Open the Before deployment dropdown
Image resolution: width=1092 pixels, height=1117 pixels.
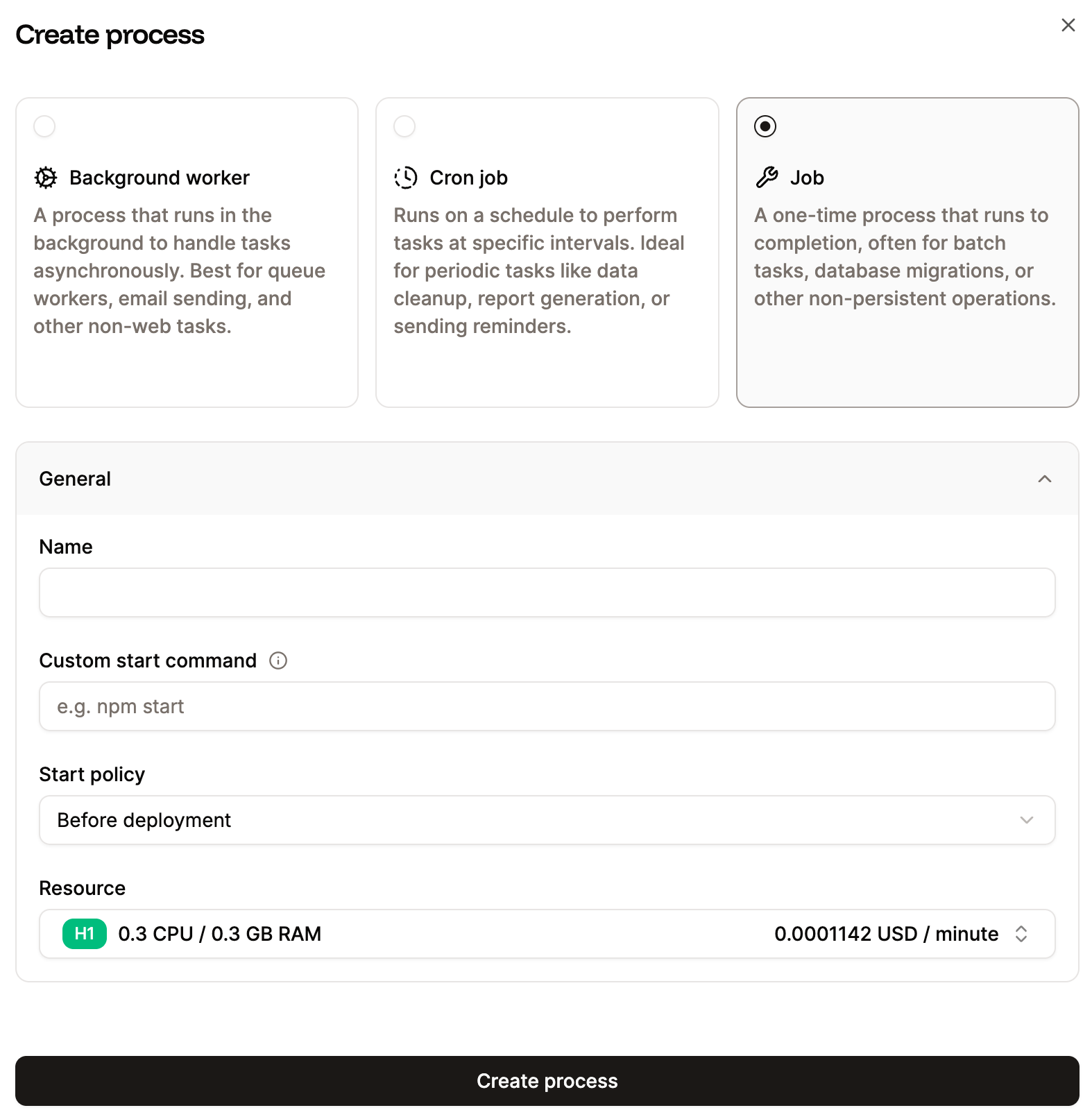pyautogui.click(x=547, y=820)
